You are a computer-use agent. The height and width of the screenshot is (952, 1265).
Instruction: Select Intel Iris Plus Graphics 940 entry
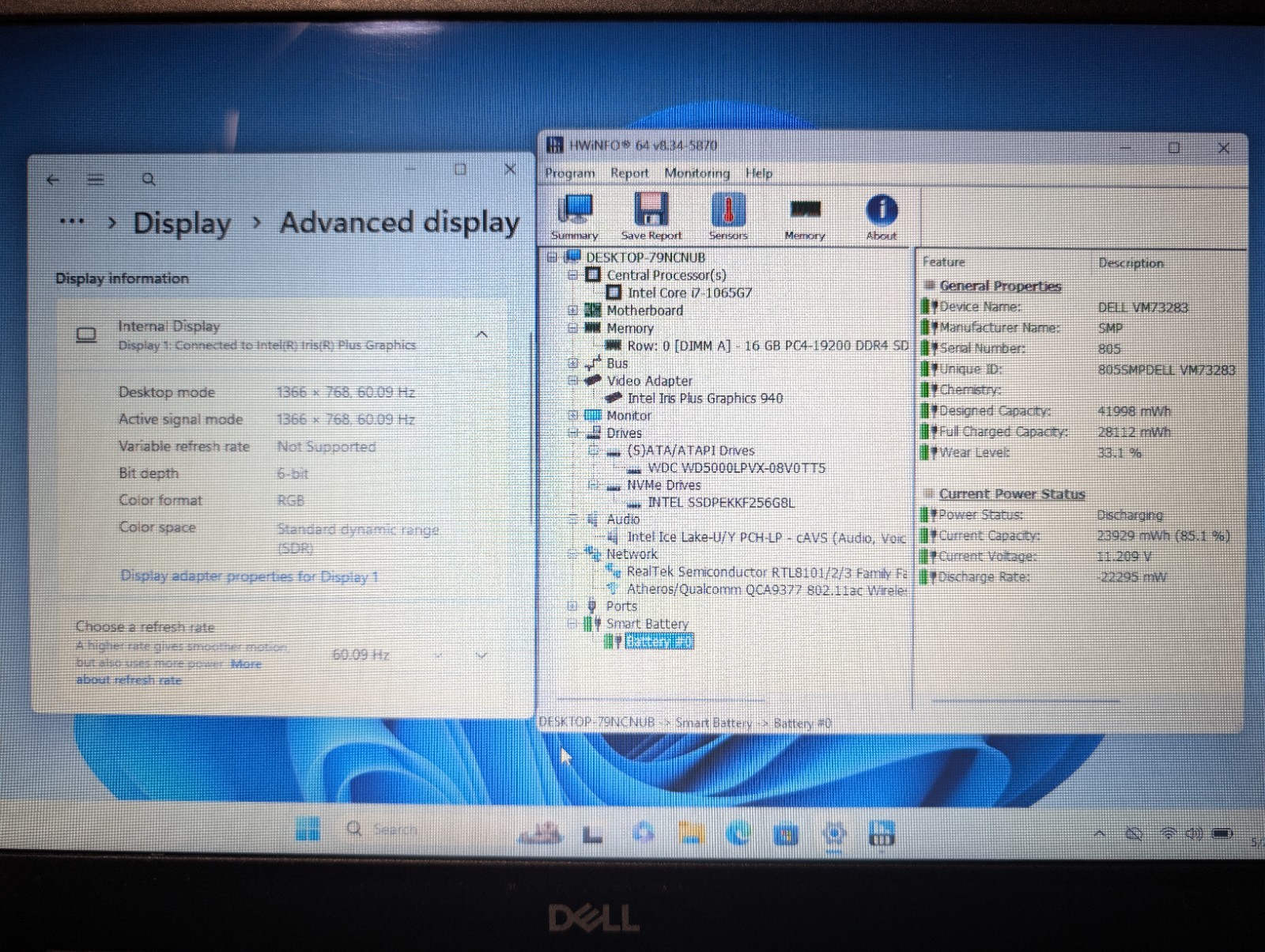704,398
